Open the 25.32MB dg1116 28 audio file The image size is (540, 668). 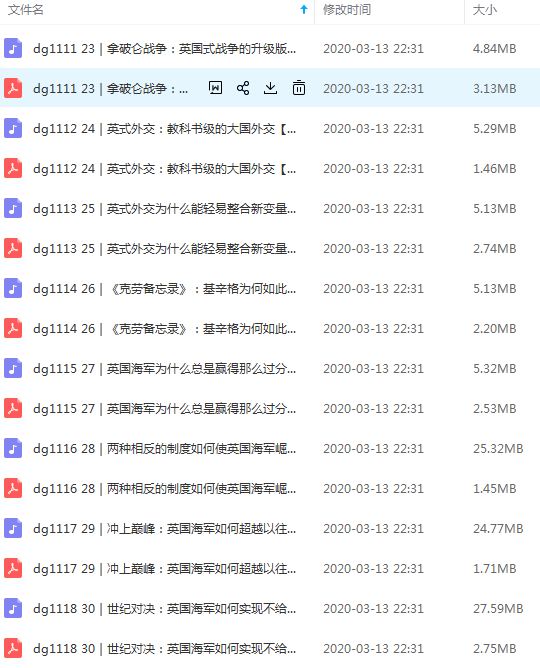[164, 449]
